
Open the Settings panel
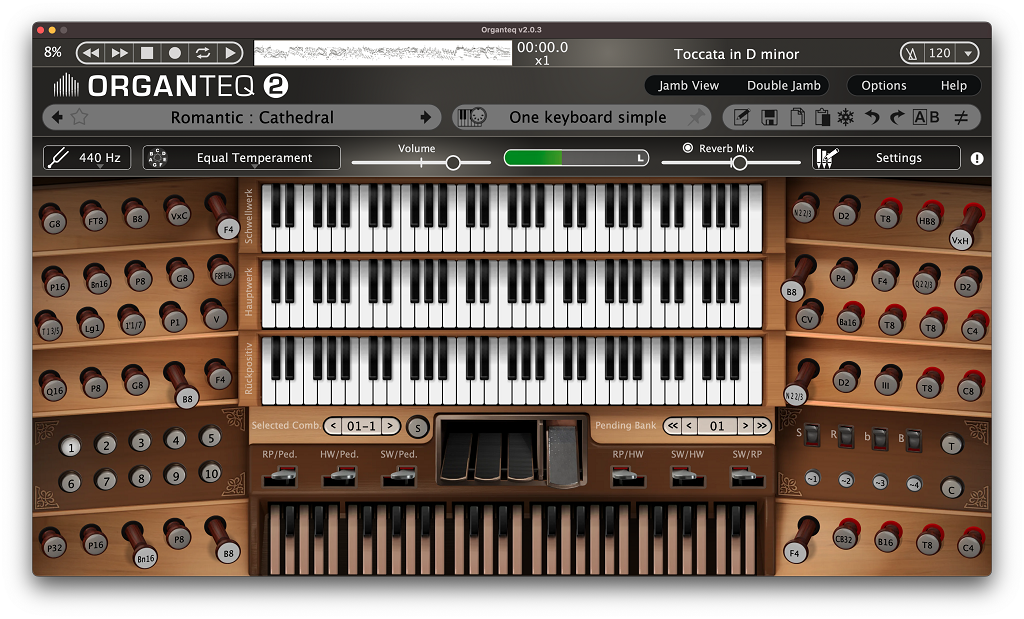tap(886, 157)
